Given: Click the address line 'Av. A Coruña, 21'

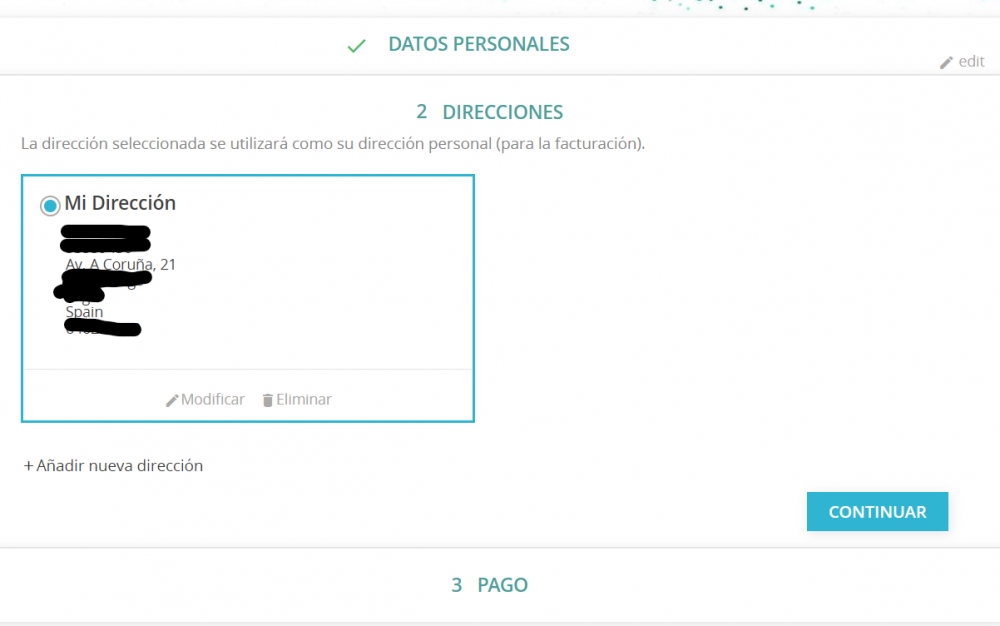Looking at the screenshot, I should pyautogui.click(x=120, y=264).
